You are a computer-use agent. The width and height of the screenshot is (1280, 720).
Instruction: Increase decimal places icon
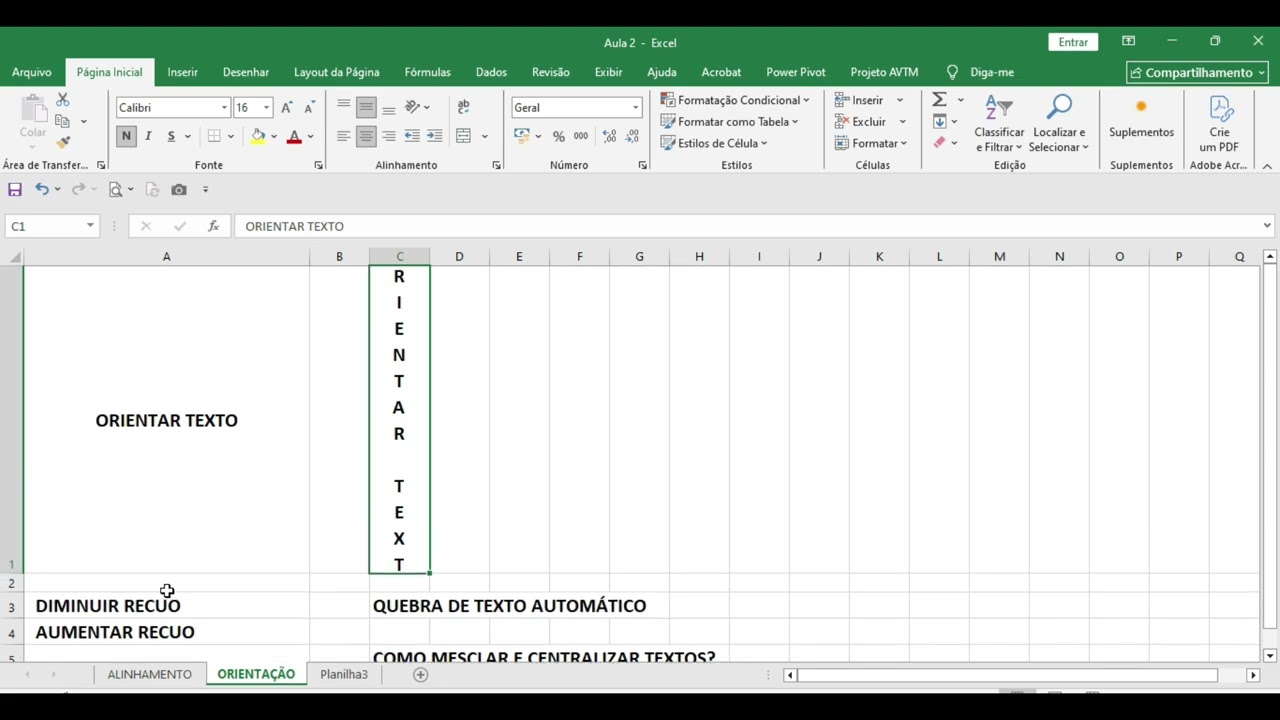(609, 136)
